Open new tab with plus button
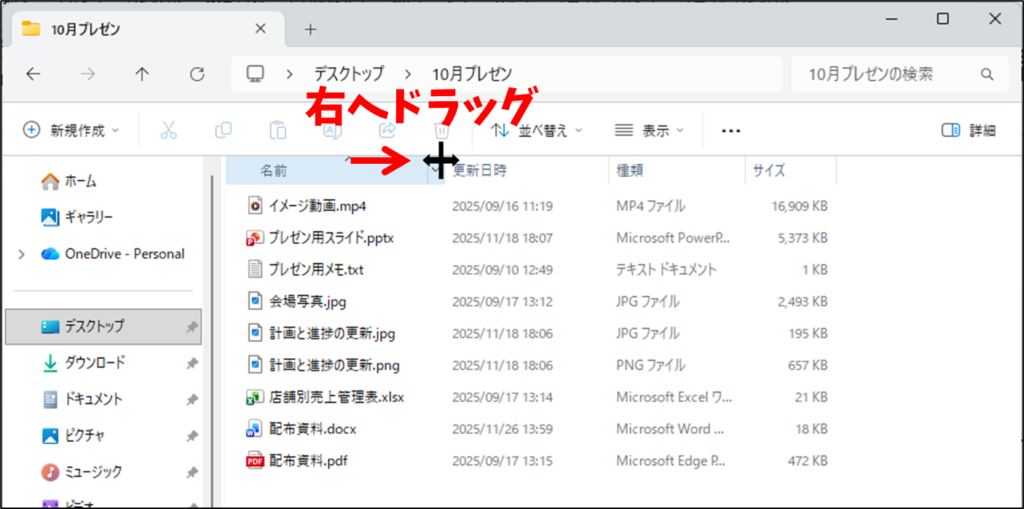Viewport: 1024px width, 509px height. click(x=310, y=29)
